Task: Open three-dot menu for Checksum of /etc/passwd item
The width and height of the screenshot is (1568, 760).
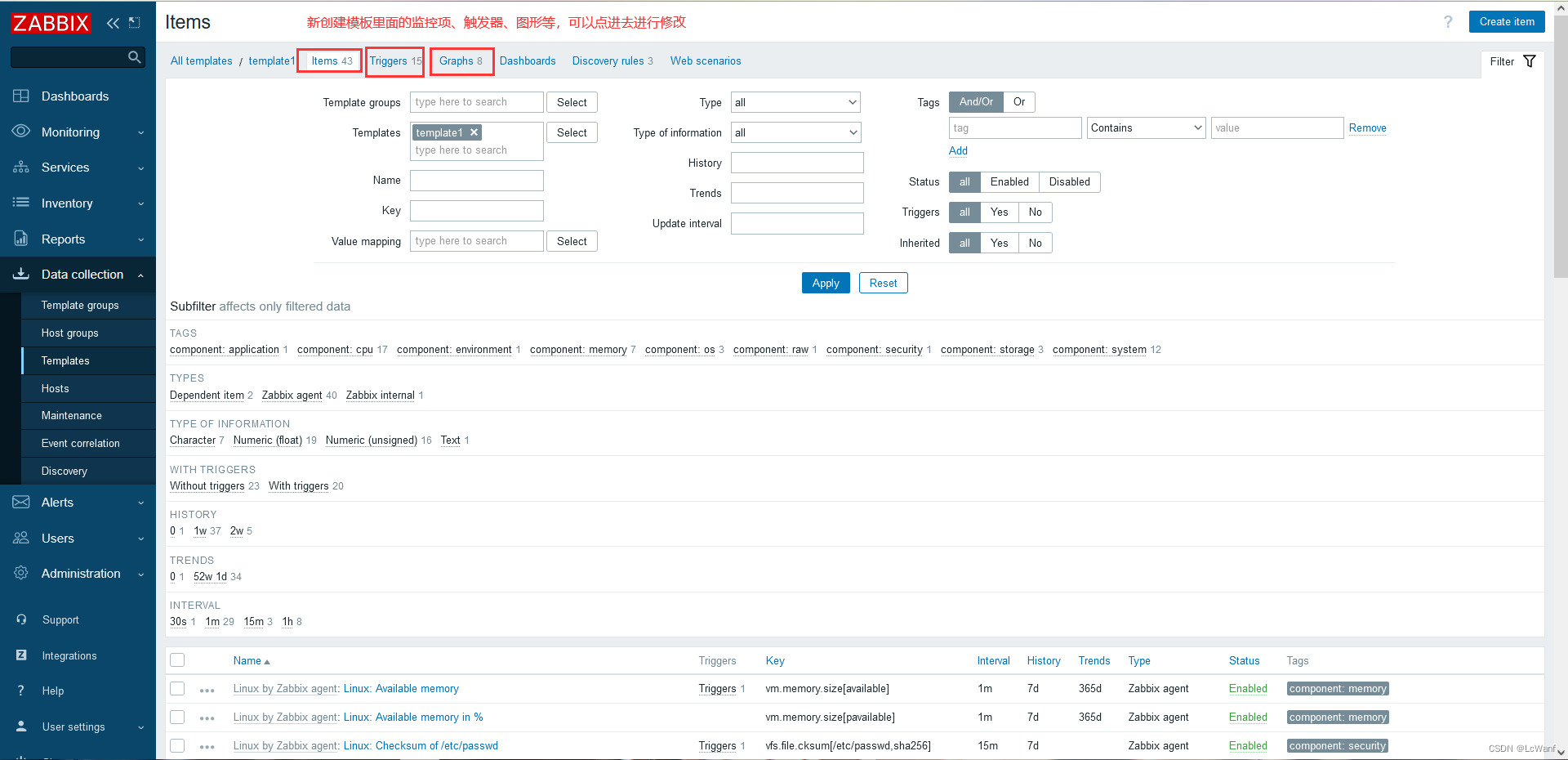Action: (x=207, y=747)
